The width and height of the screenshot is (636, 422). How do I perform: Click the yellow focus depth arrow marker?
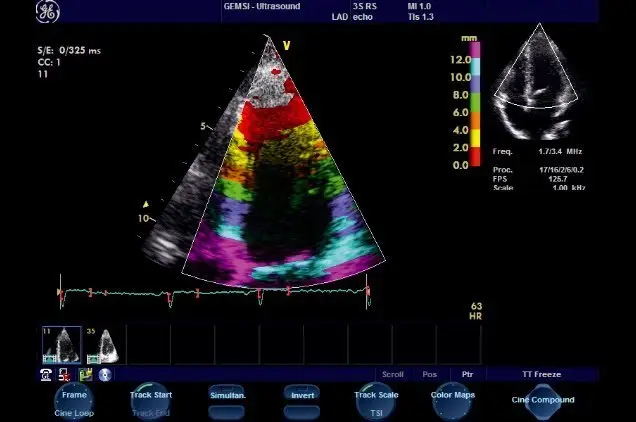[146, 201]
